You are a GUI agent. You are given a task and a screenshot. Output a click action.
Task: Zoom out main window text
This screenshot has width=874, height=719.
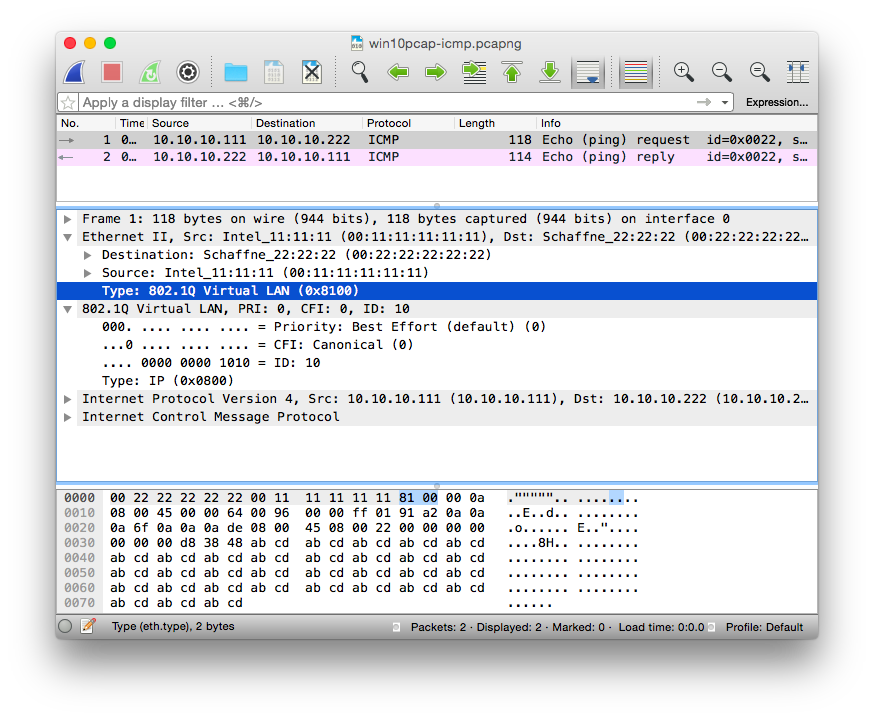point(721,72)
